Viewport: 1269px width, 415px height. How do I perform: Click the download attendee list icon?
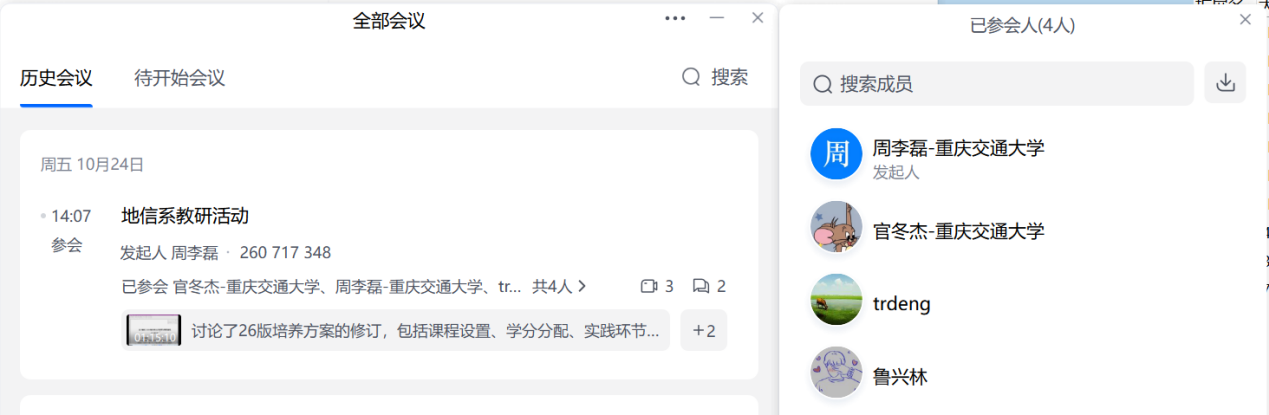[x=1225, y=83]
